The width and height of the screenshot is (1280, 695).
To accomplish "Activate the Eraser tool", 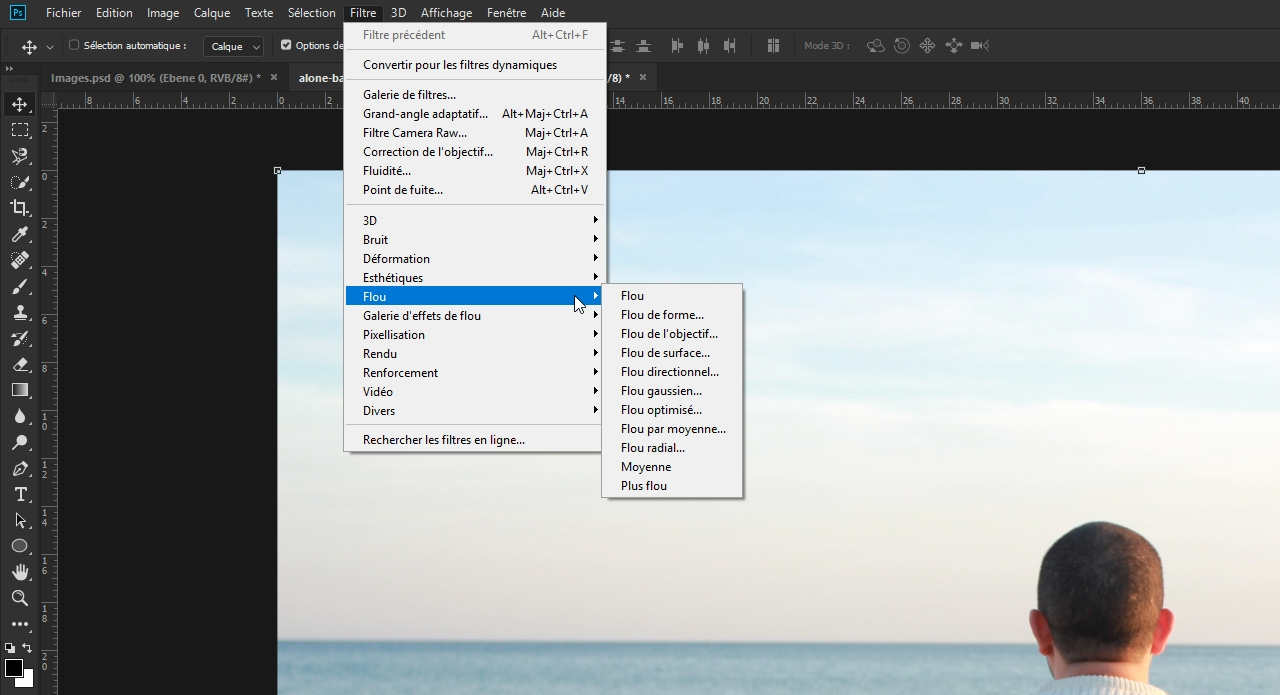I will point(19,364).
